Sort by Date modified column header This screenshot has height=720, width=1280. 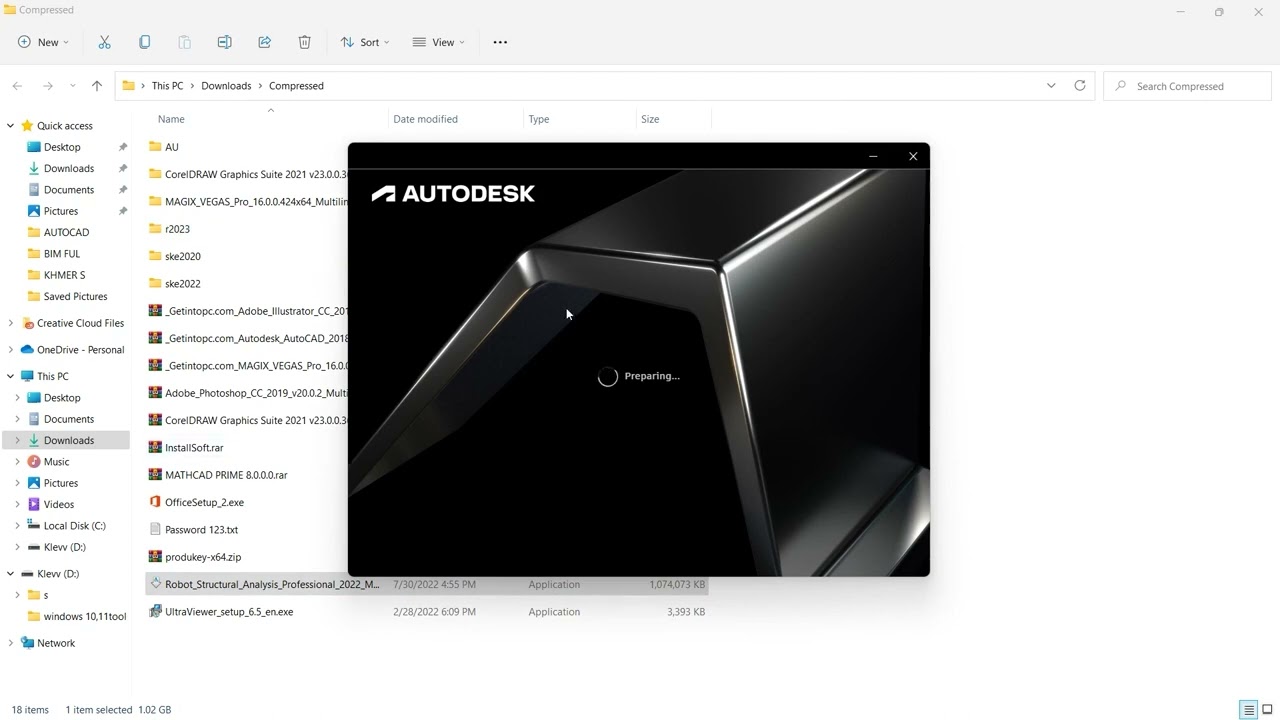click(425, 119)
